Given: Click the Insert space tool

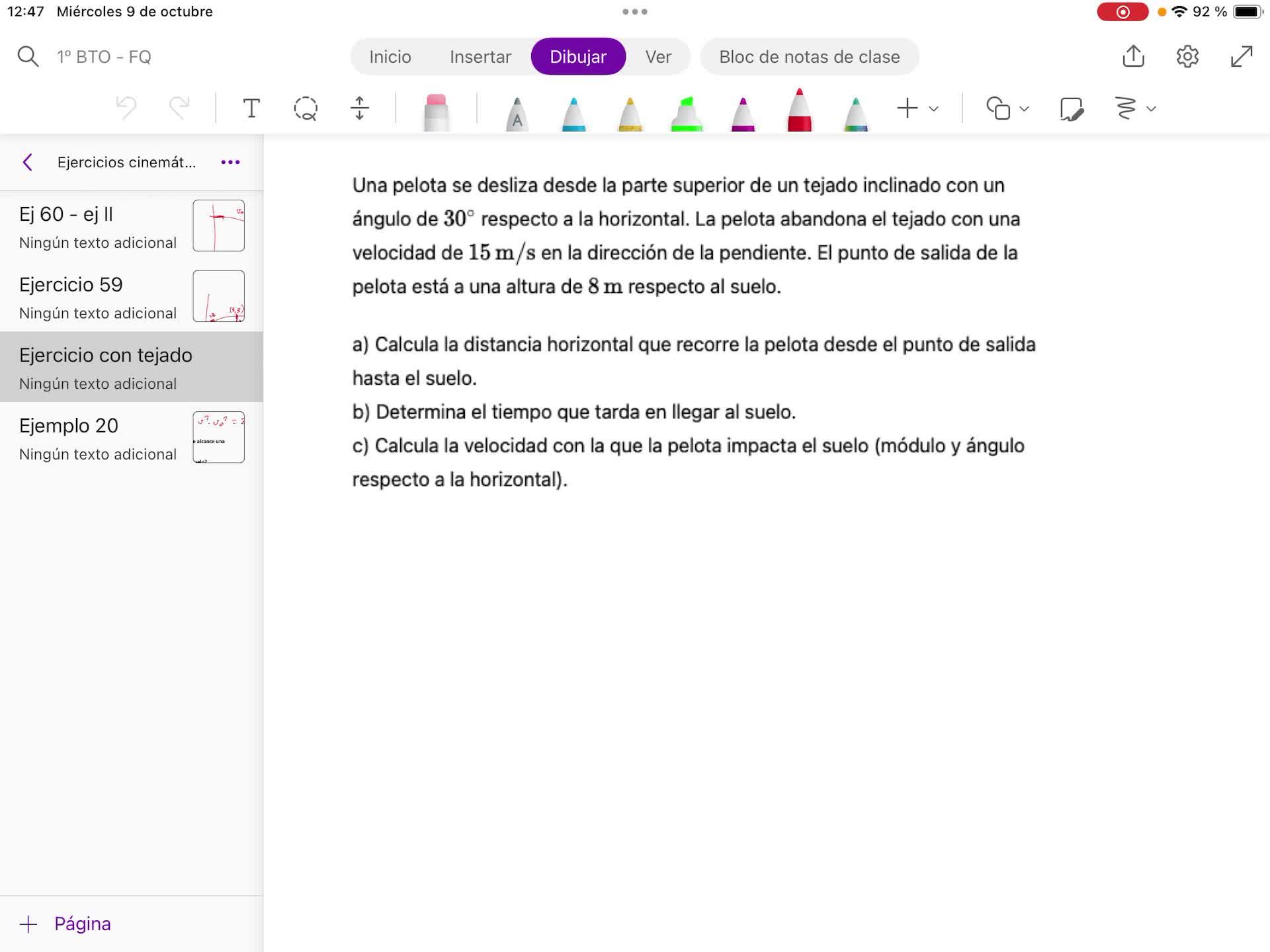Looking at the screenshot, I should click(x=359, y=108).
